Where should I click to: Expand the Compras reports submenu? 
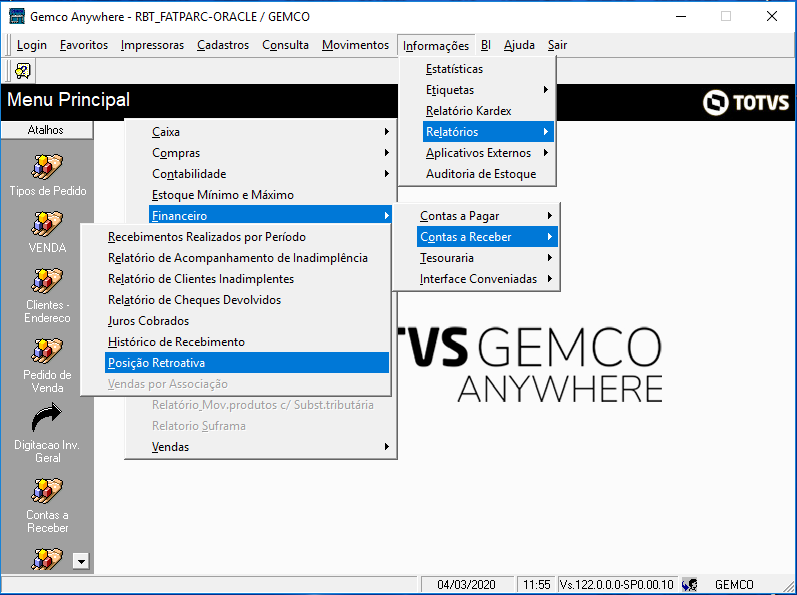point(271,153)
